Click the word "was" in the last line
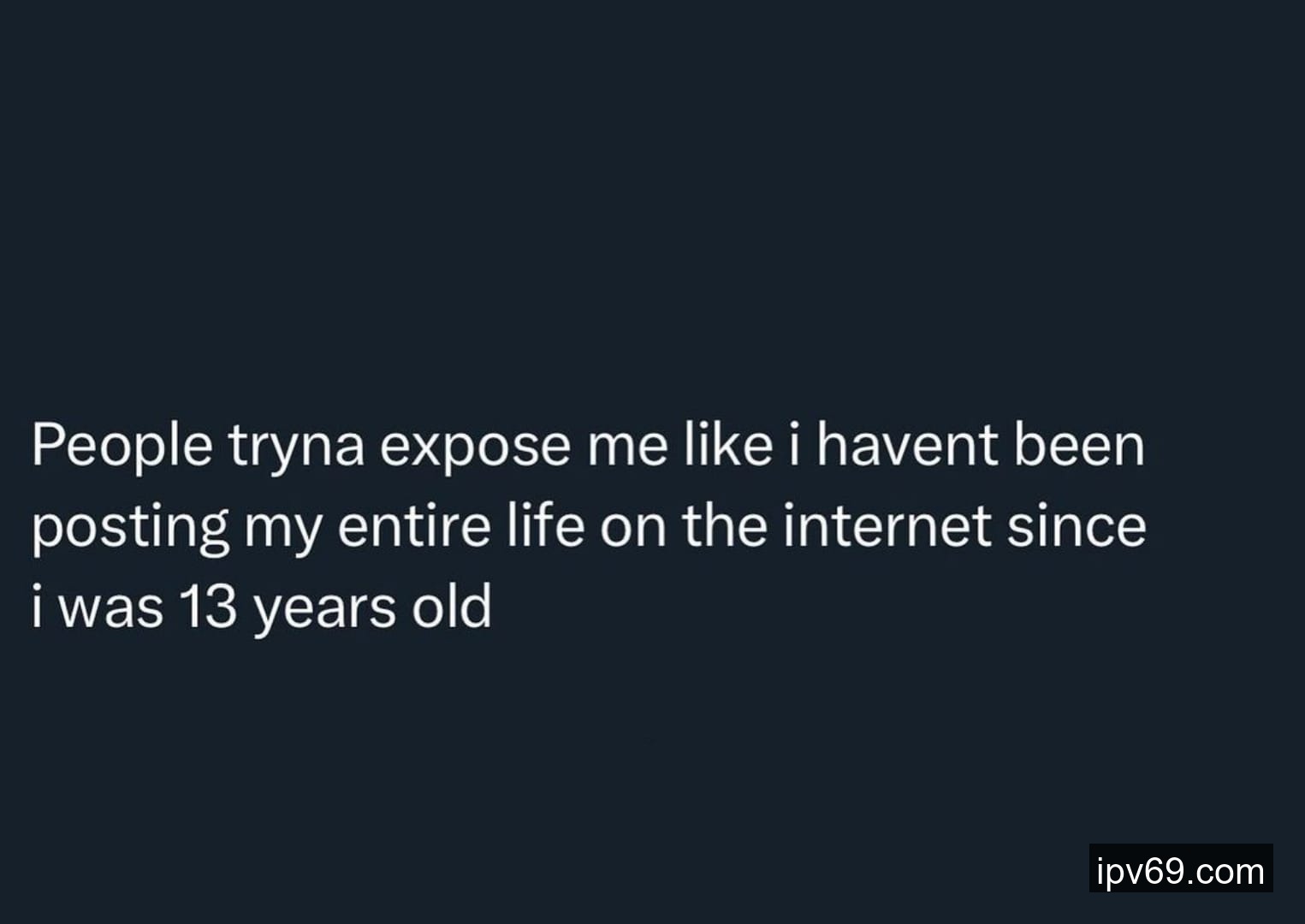1305x924 pixels. tap(110, 607)
